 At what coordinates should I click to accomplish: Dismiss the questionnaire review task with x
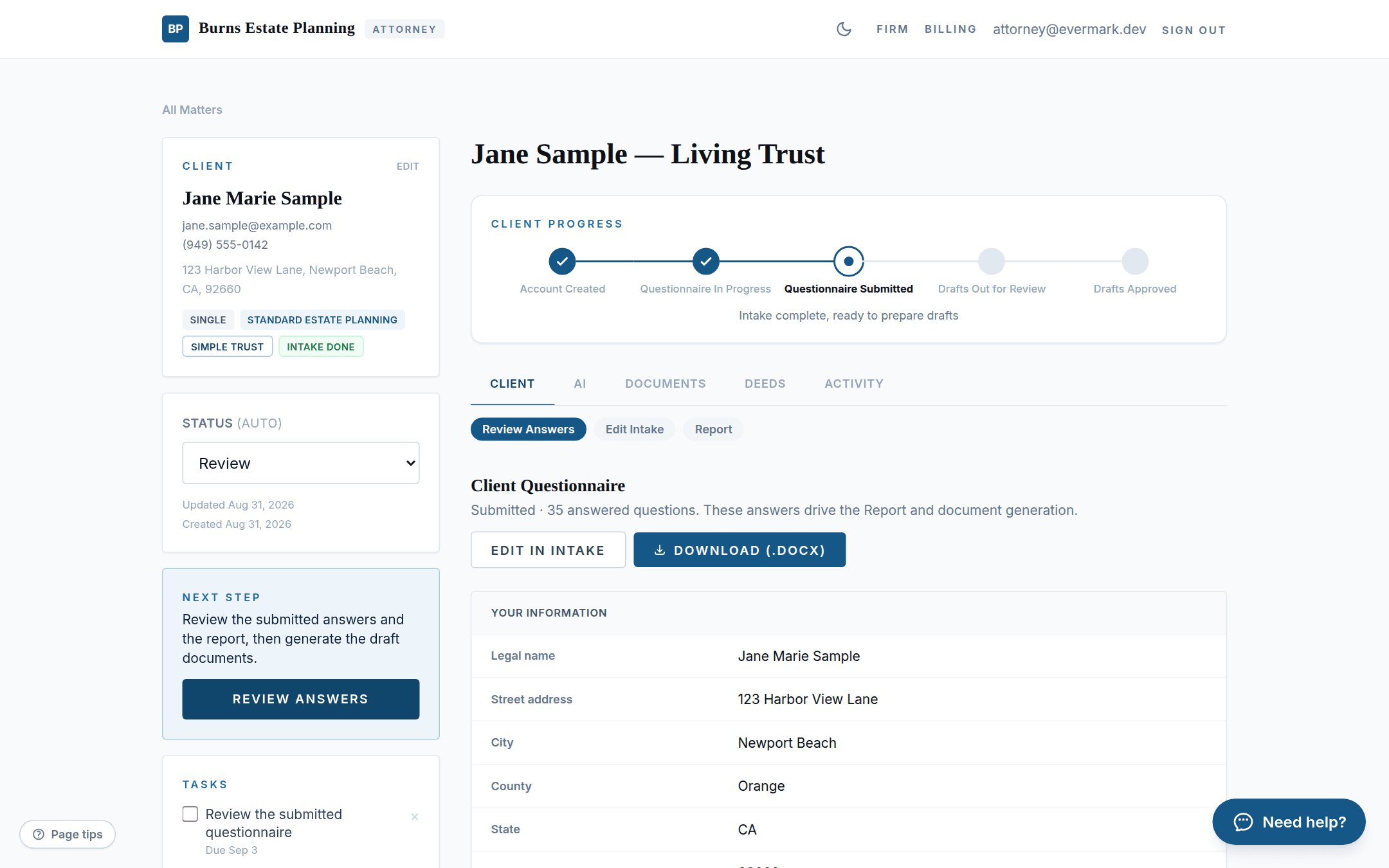[x=415, y=817]
